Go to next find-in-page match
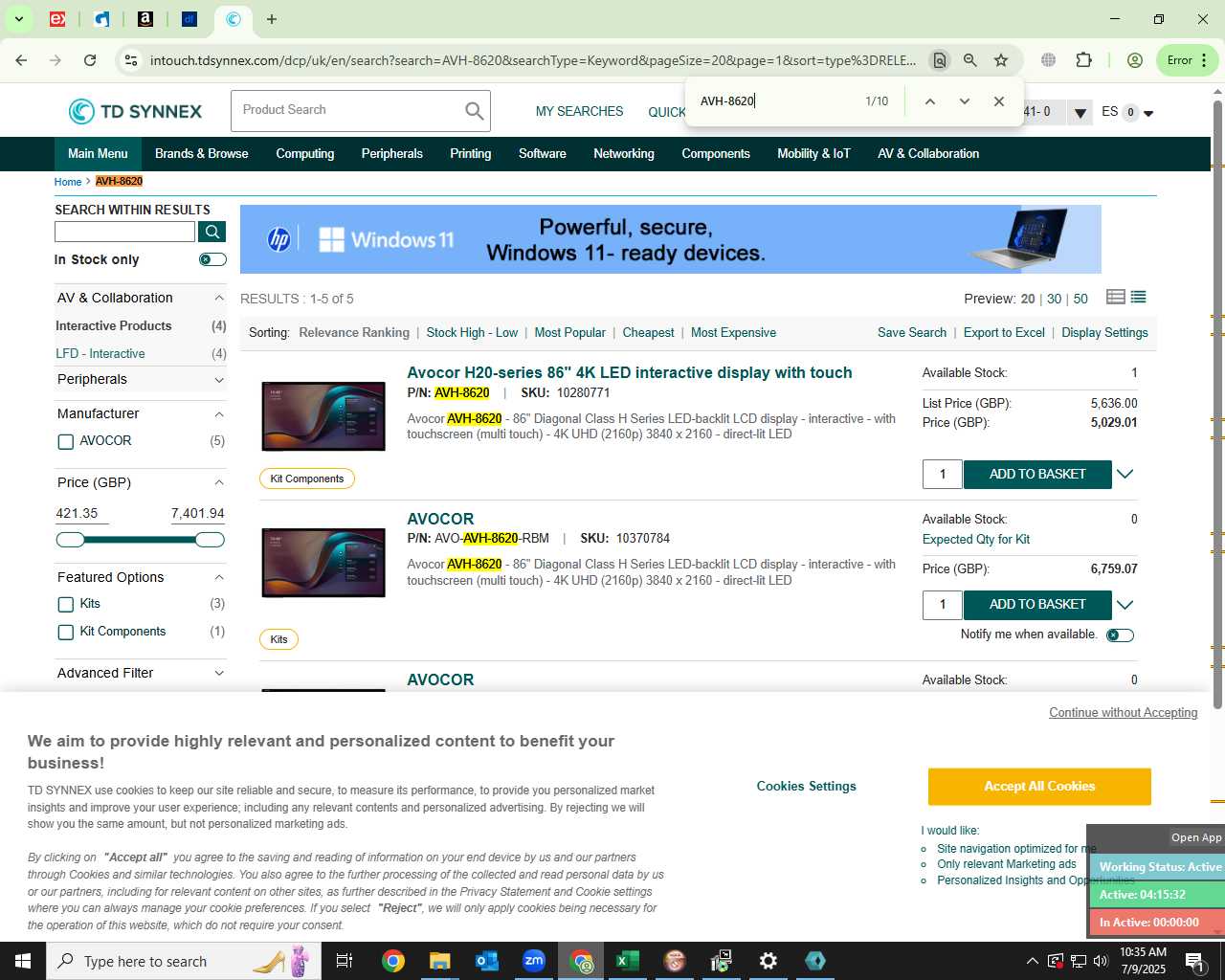The width and height of the screenshot is (1225, 980). 965,101
